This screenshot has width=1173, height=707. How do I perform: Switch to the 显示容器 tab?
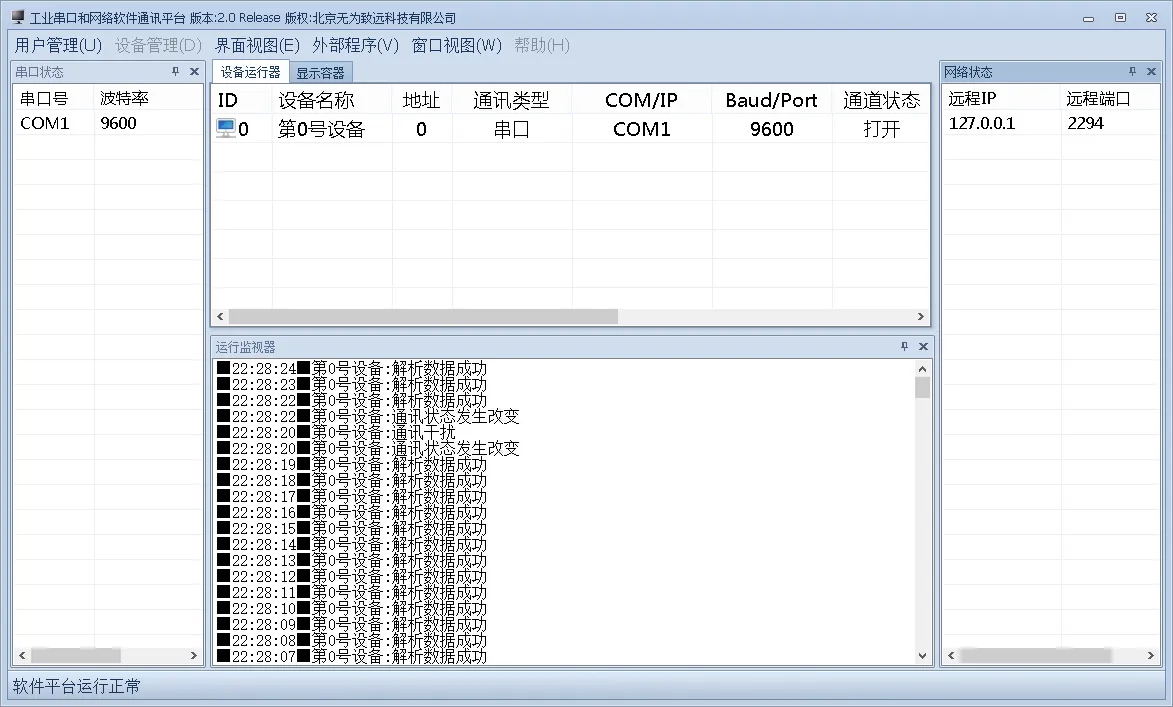pos(320,73)
